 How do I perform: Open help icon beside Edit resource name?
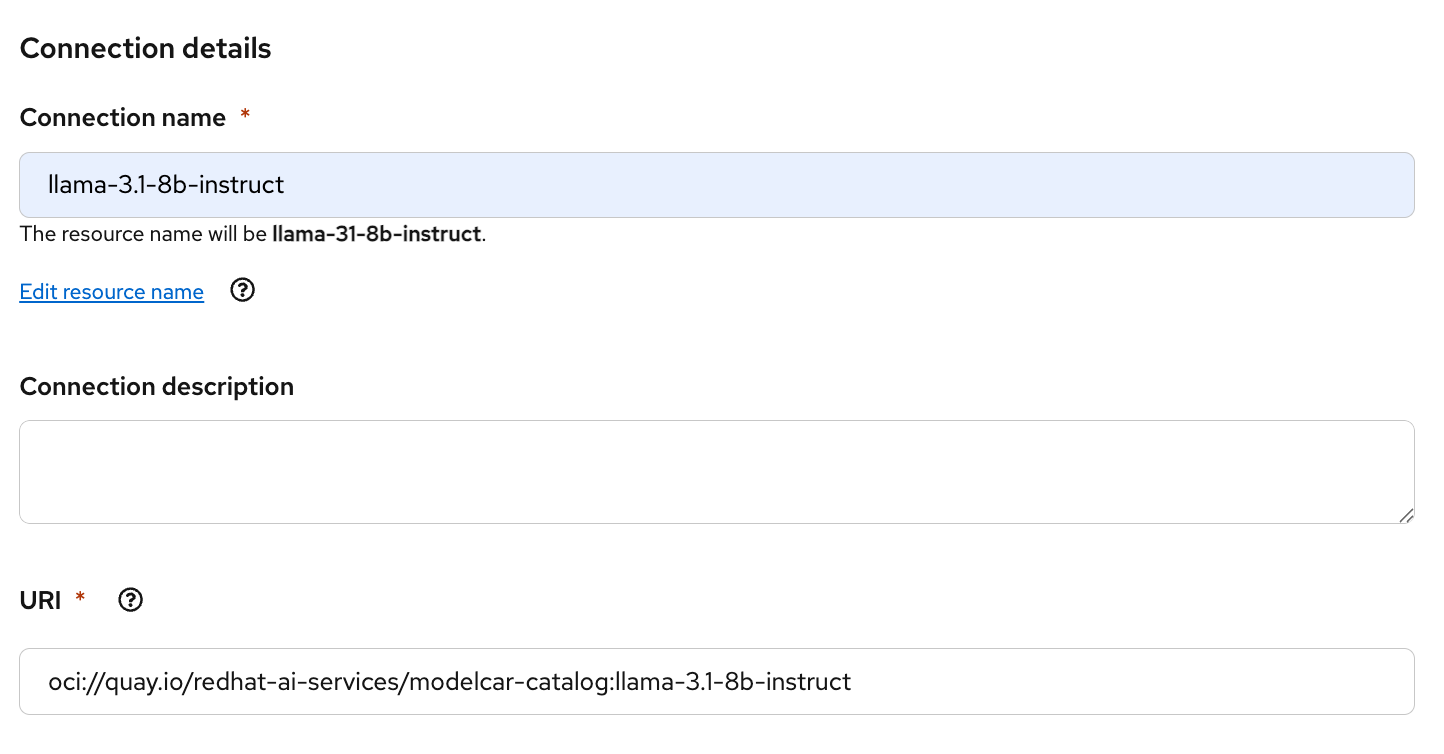click(x=243, y=291)
